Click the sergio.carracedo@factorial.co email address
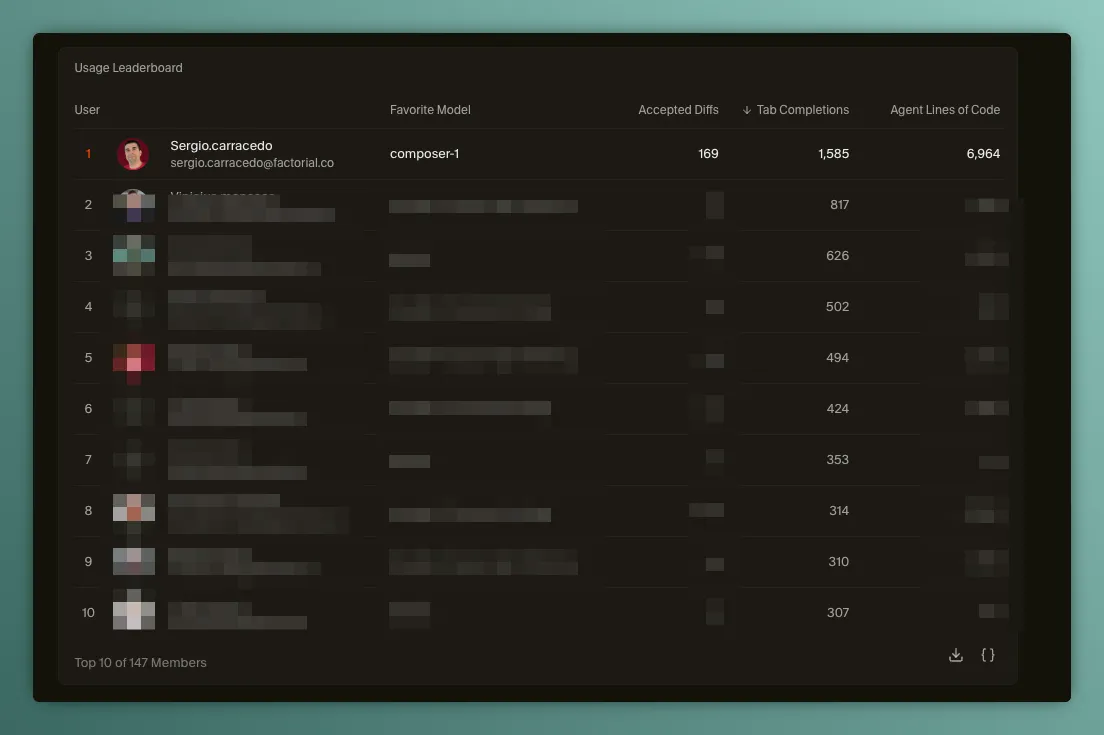 [x=252, y=163]
